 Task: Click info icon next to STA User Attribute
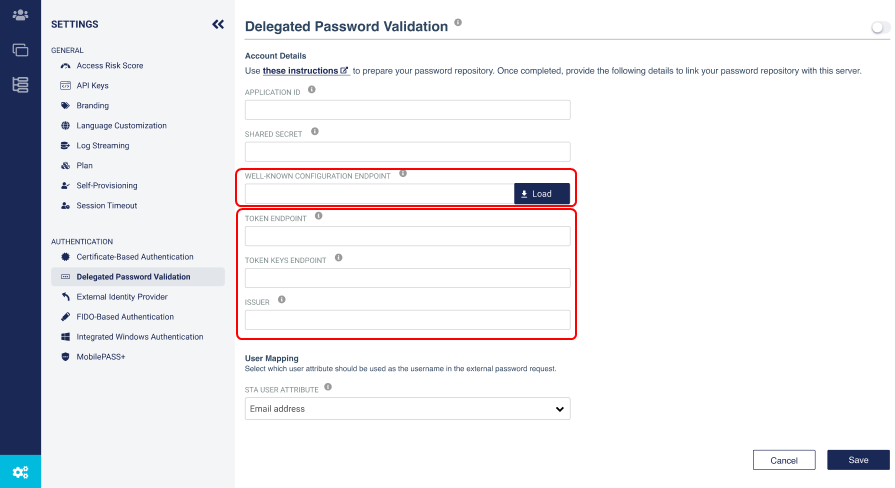[x=328, y=387]
